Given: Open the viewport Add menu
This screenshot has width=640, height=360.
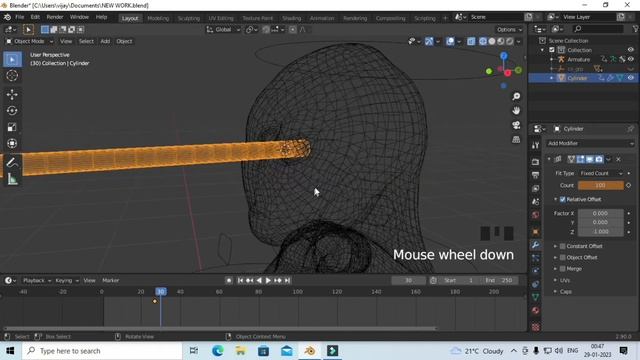Looking at the screenshot, I should point(105,41).
